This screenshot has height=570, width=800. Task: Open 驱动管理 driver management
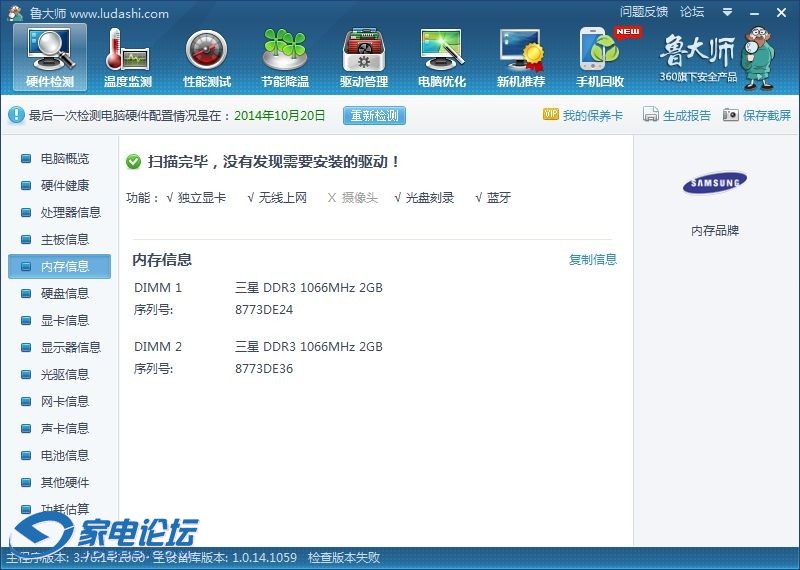click(364, 58)
